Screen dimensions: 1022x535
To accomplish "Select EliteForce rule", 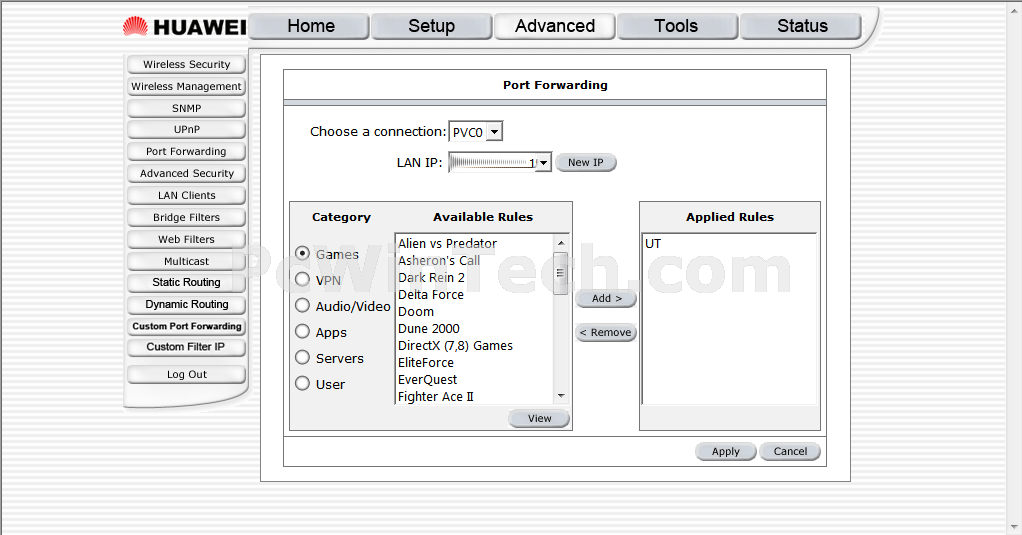I will pos(474,362).
